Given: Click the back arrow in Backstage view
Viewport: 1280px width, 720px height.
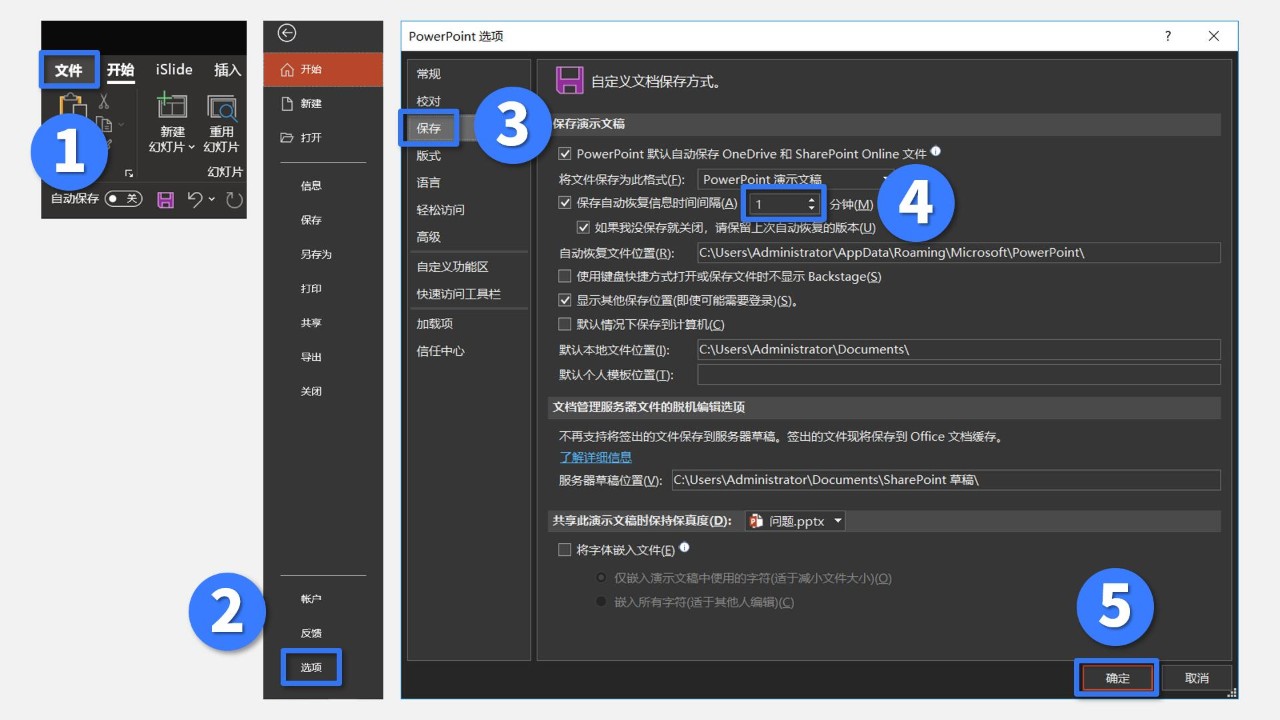Looking at the screenshot, I should [286, 34].
